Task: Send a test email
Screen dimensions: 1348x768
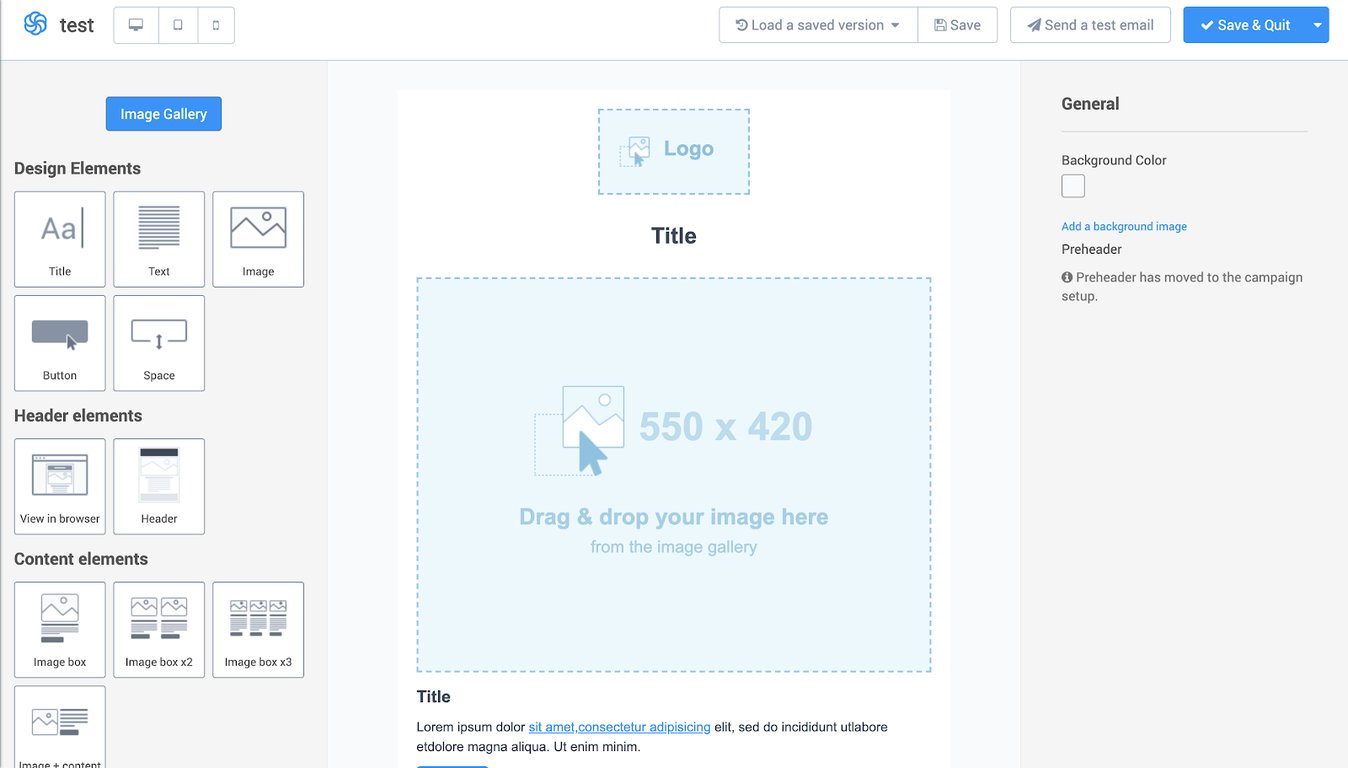Action: (x=1090, y=25)
